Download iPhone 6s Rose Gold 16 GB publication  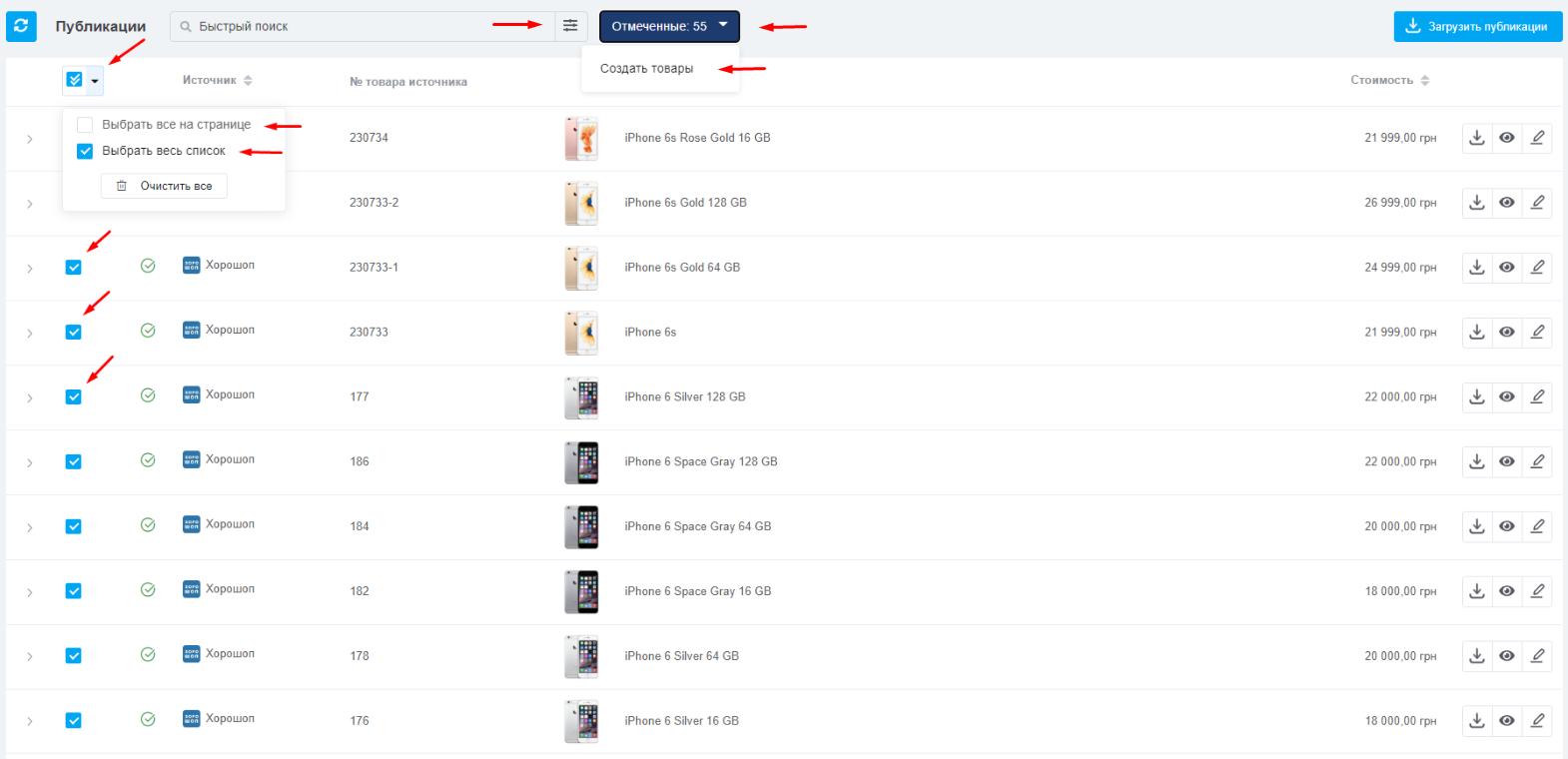(1477, 138)
